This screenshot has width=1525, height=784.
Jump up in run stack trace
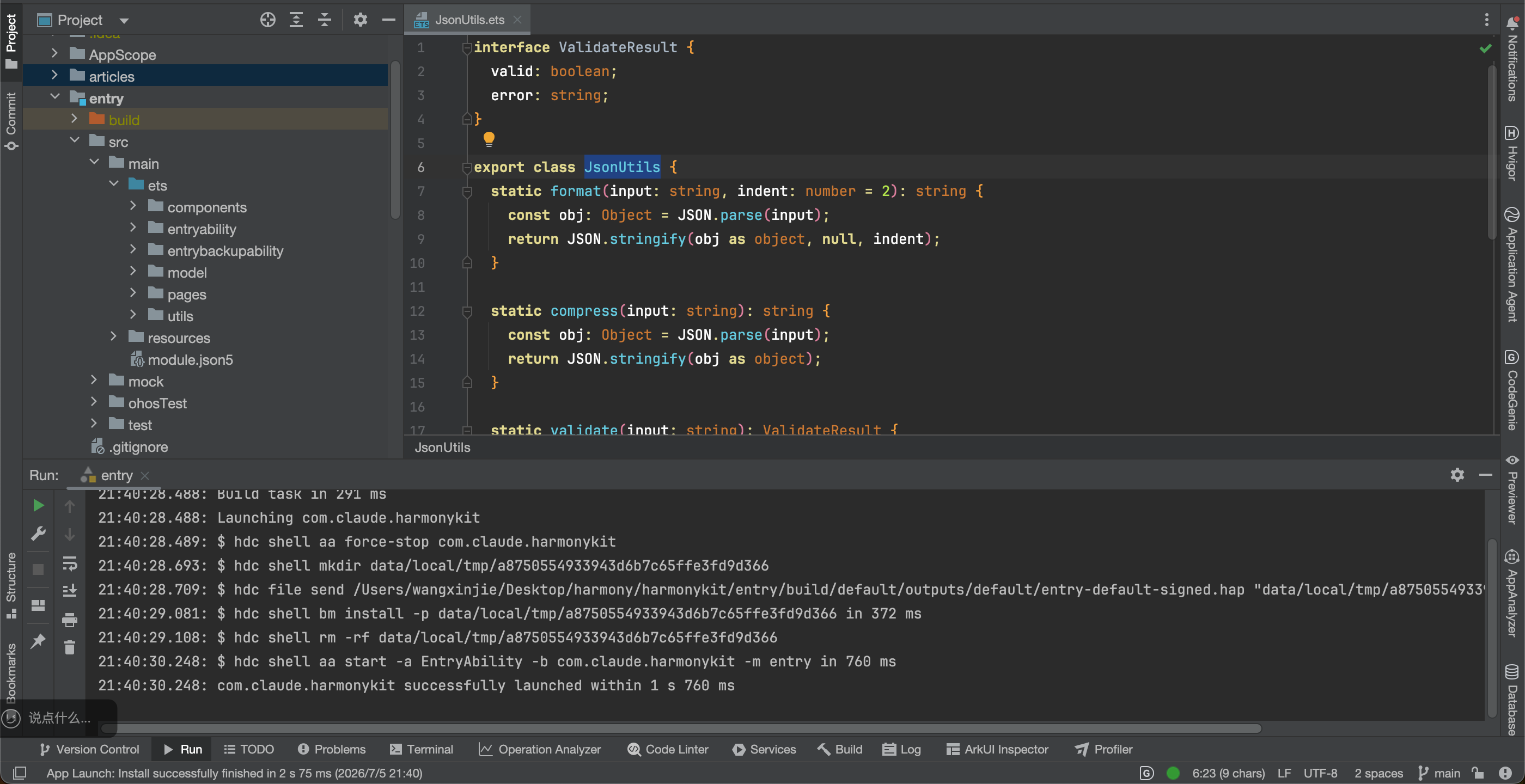[69, 505]
